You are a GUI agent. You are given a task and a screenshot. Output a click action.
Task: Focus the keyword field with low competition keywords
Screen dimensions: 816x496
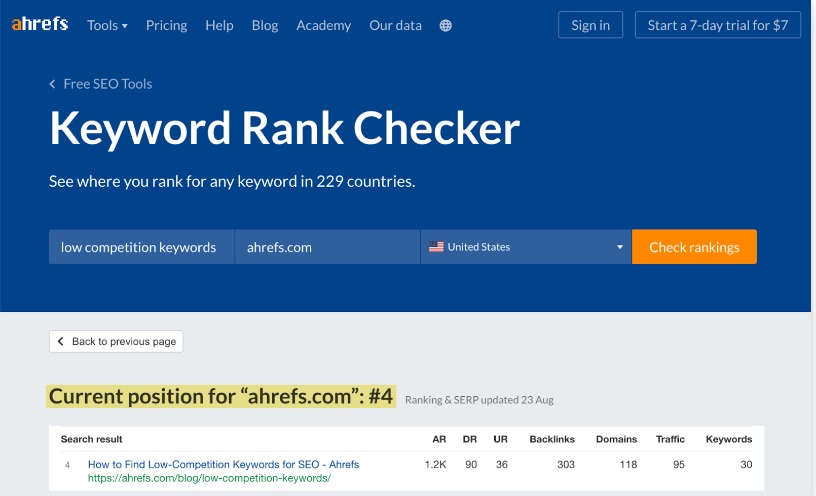(142, 247)
